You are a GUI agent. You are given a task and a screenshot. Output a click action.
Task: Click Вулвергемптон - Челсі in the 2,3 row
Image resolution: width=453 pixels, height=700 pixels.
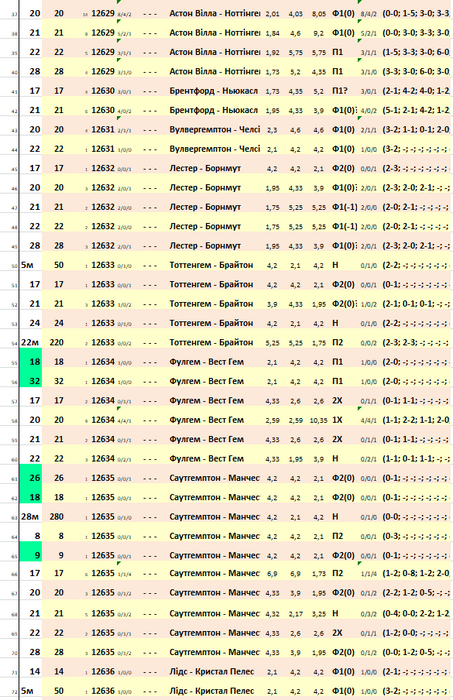[215, 129]
